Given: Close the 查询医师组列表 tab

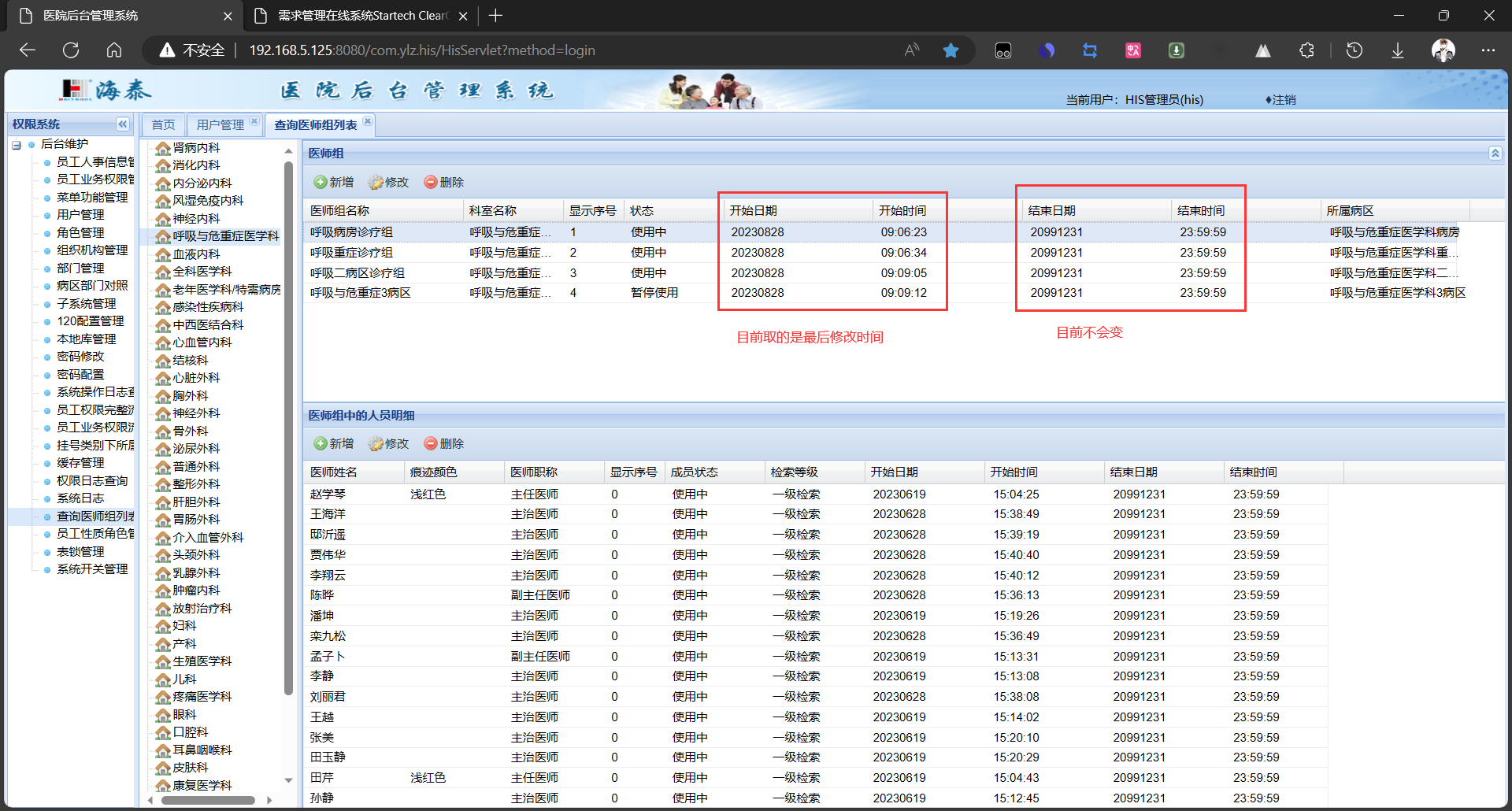Looking at the screenshot, I should pos(367,122).
